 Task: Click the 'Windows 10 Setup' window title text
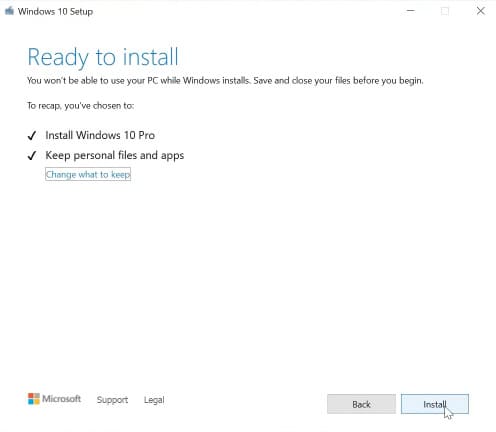[55, 11]
